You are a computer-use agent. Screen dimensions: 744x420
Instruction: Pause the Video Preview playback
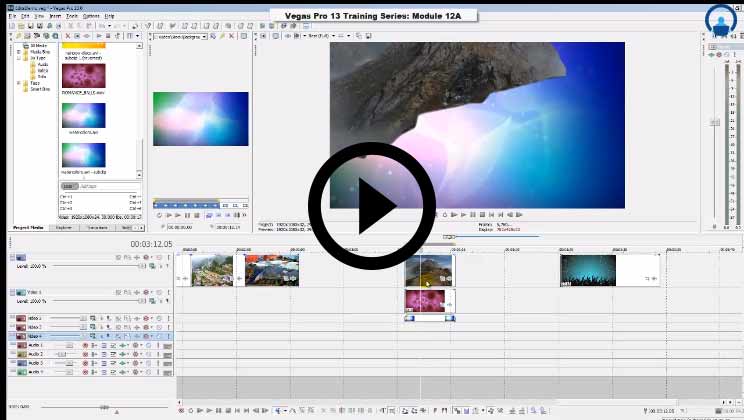click(x=473, y=215)
